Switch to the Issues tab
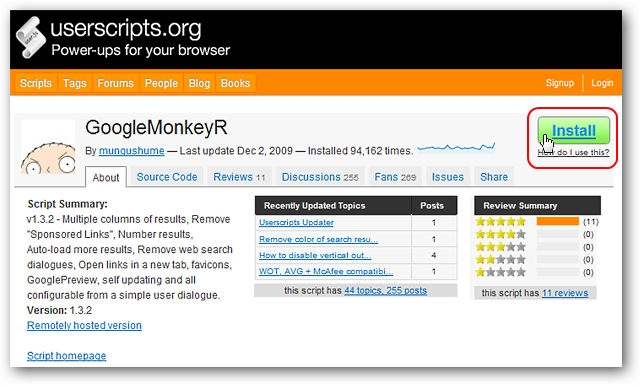Viewport: 640px width, 385px height. click(448, 177)
